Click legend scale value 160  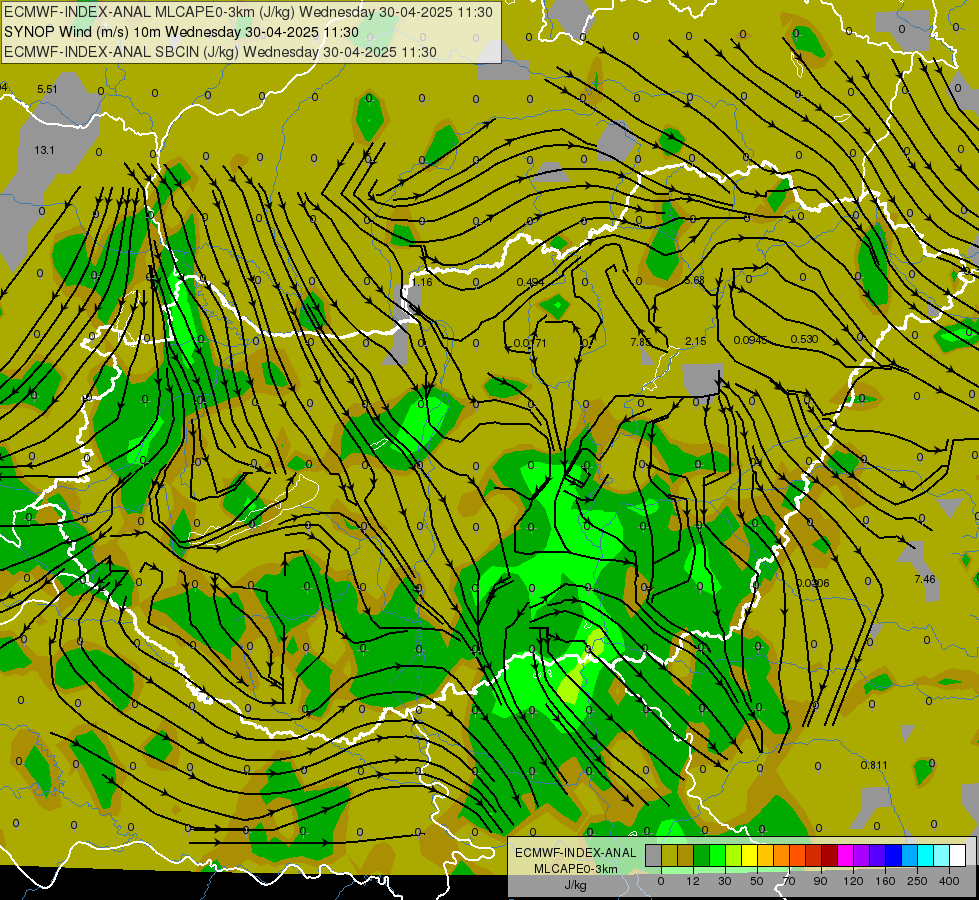click(x=885, y=881)
